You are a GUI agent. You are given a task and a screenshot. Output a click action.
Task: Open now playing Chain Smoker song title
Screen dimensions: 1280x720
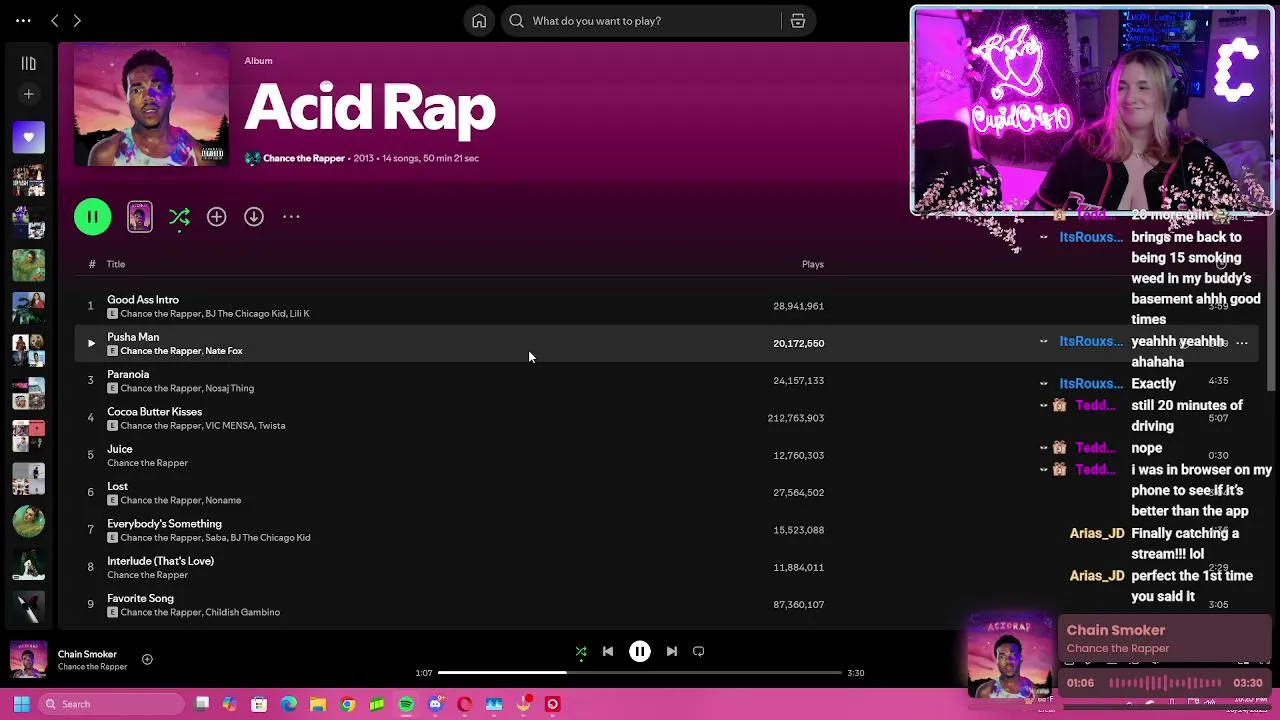click(87, 654)
